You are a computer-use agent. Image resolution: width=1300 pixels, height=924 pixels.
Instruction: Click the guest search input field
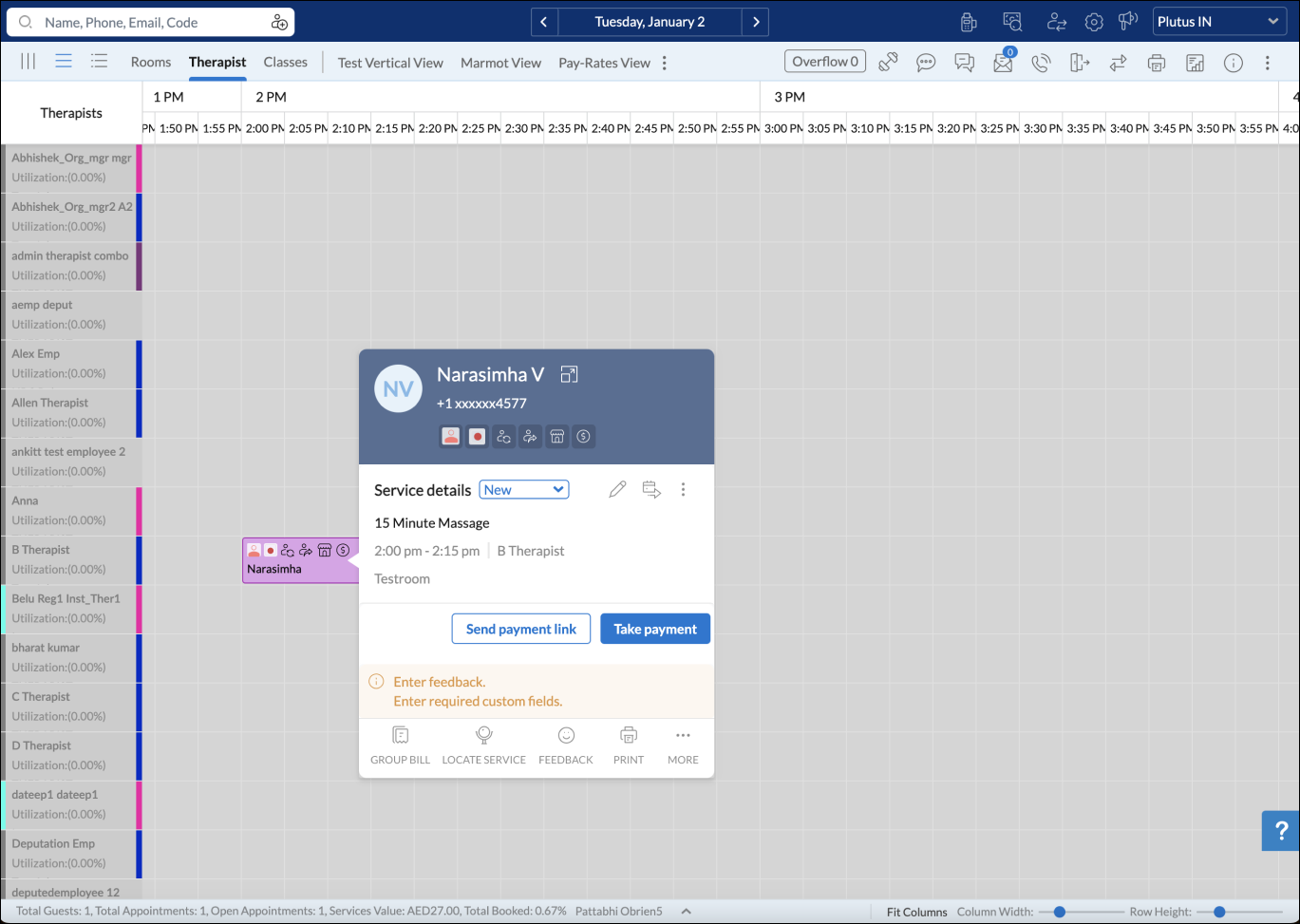(x=152, y=22)
